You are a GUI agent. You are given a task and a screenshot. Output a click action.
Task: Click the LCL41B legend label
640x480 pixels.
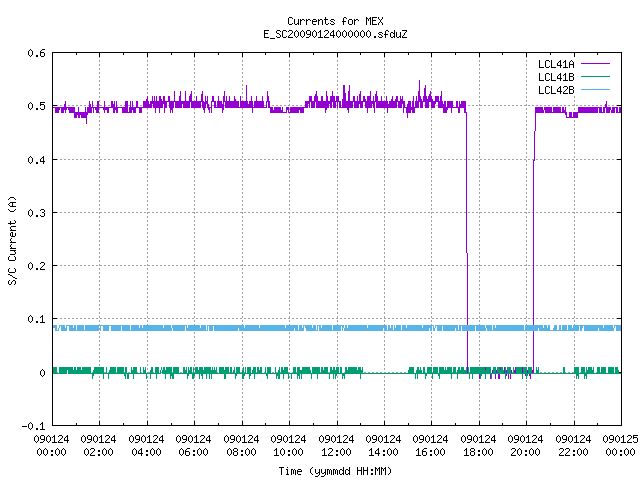pyautogui.click(x=556, y=77)
